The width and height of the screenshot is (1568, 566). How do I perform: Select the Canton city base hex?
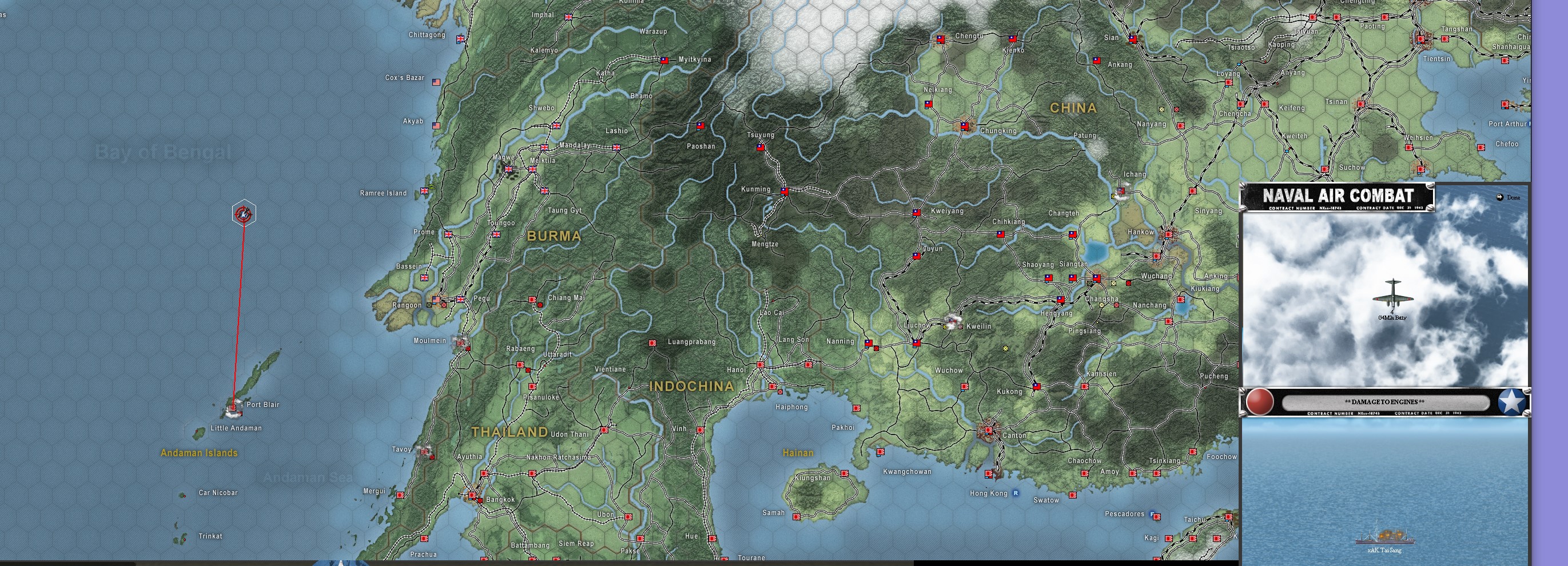[x=989, y=431]
